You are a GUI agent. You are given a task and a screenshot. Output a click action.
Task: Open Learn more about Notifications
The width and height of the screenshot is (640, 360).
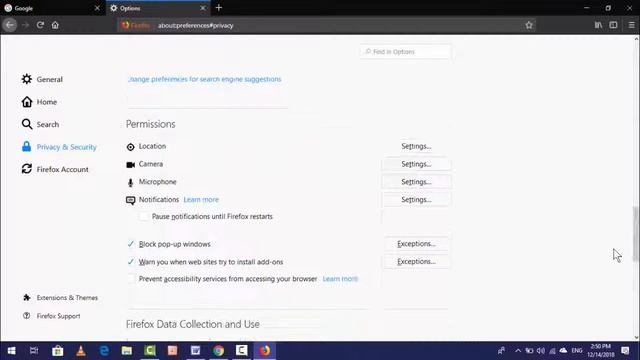point(201,200)
